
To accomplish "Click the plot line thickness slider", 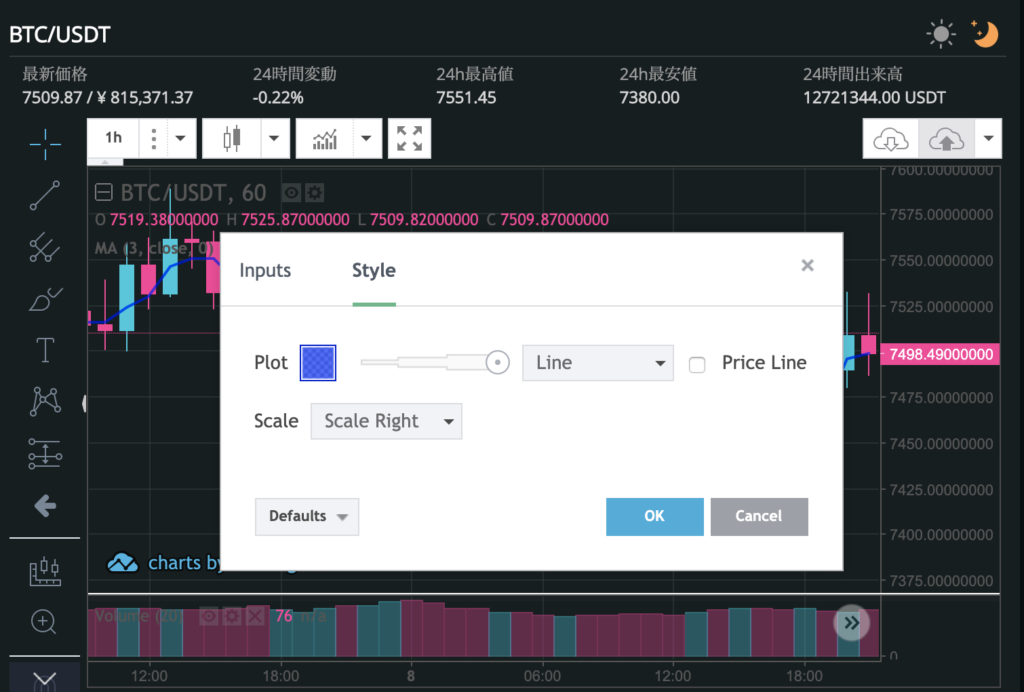I will pos(434,362).
